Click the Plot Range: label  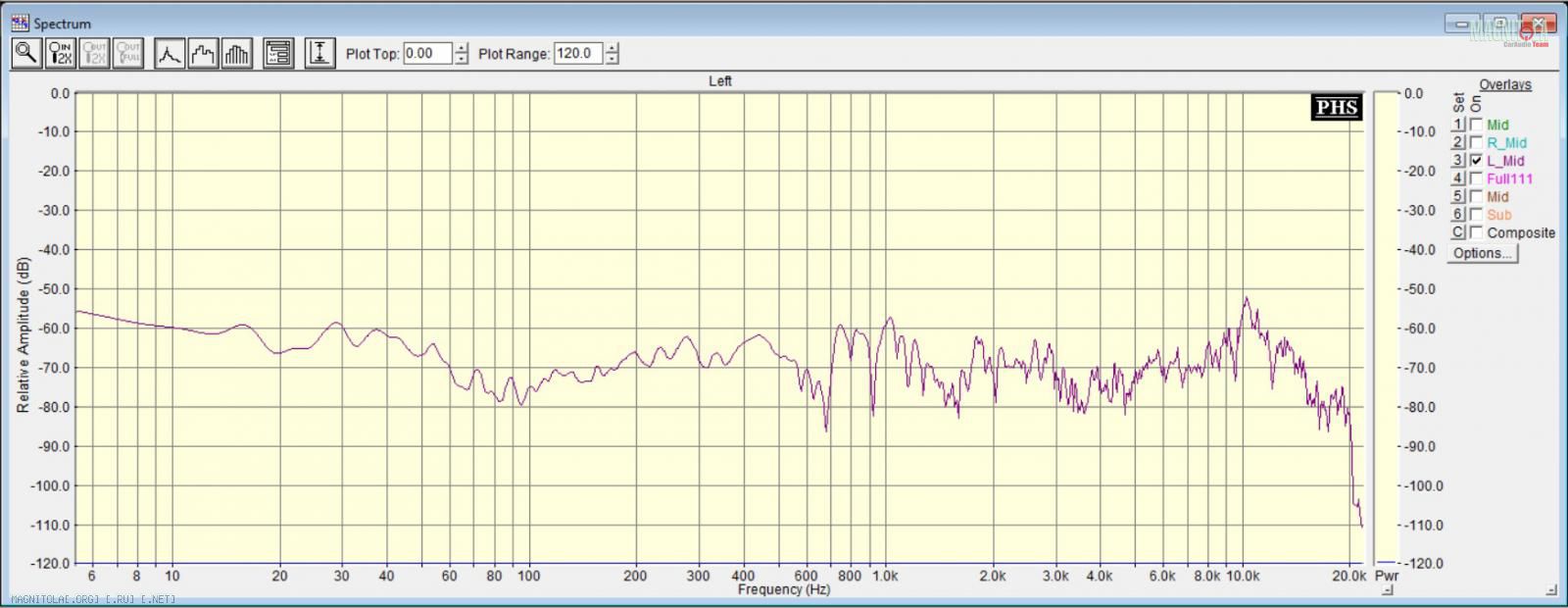tap(514, 54)
